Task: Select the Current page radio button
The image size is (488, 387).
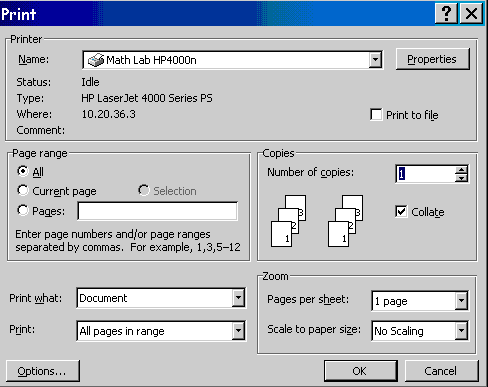Action: (x=23, y=190)
